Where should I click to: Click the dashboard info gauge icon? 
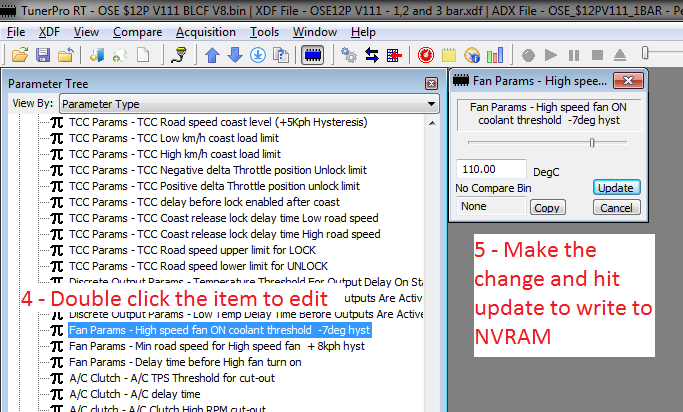(x=472, y=55)
